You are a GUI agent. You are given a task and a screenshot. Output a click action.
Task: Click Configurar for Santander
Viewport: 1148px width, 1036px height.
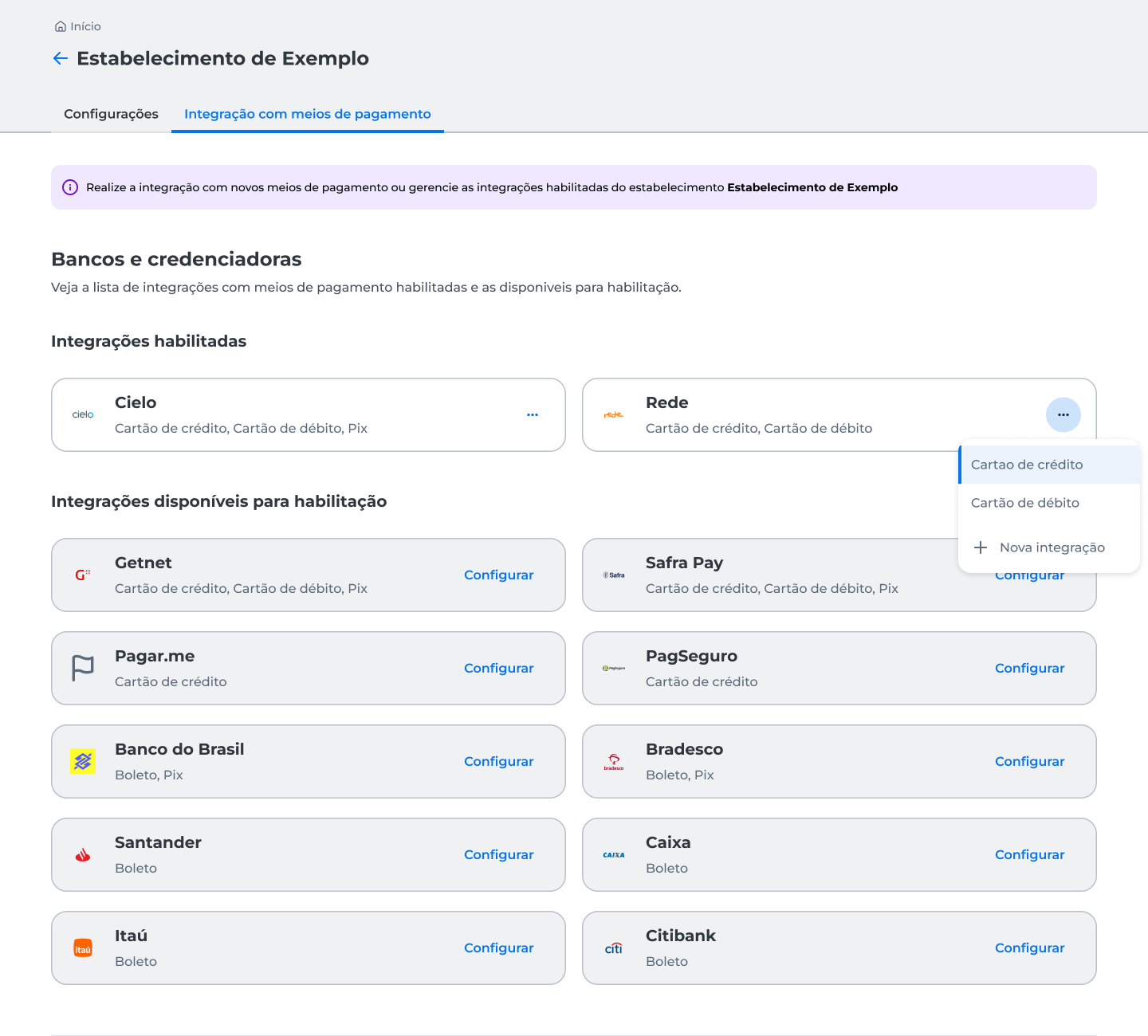tap(499, 854)
